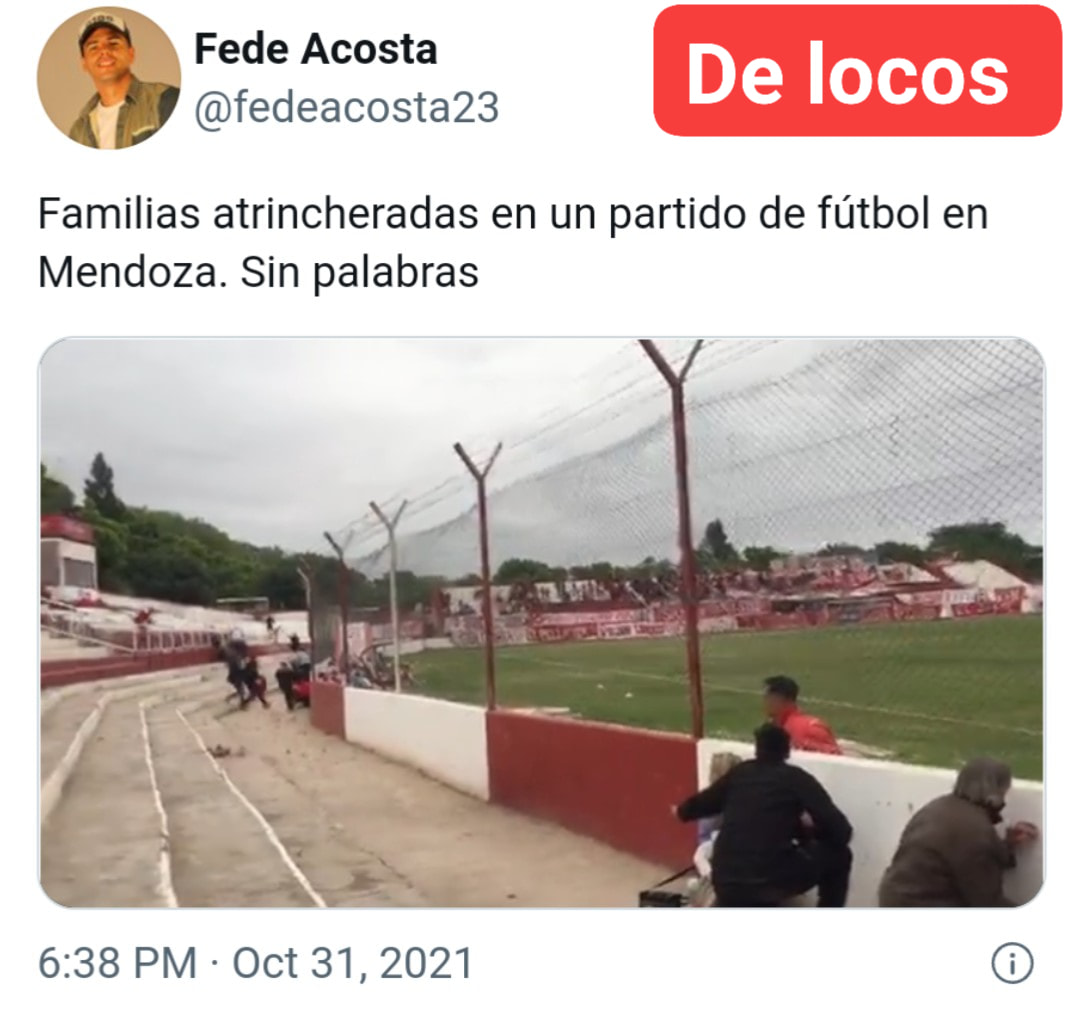Click the hooded person against the wall
This screenshot has height=1017, width=1080.
pos(958,835)
